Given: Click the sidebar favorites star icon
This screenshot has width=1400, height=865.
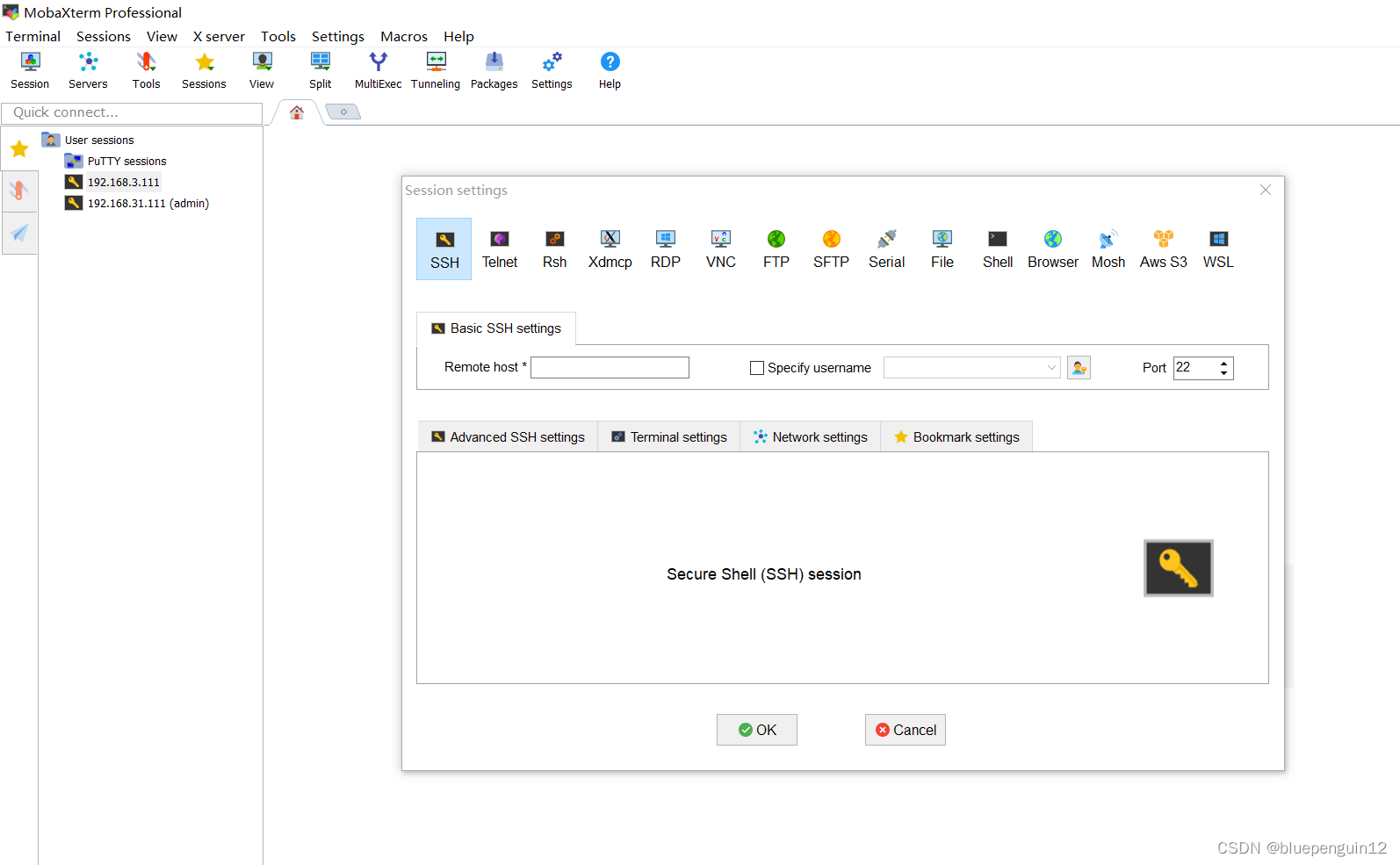Looking at the screenshot, I should tap(19, 149).
